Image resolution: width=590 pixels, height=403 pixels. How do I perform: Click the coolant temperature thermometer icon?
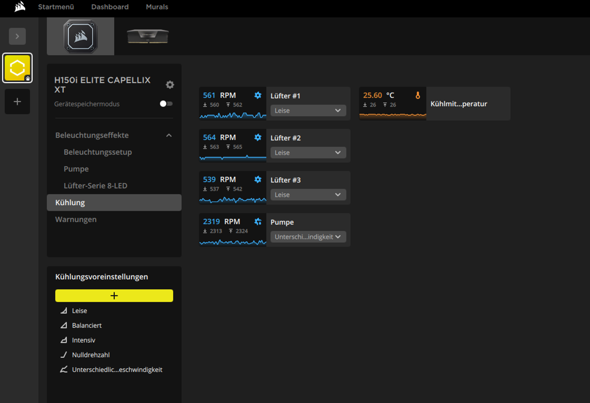tap(418, 95)
